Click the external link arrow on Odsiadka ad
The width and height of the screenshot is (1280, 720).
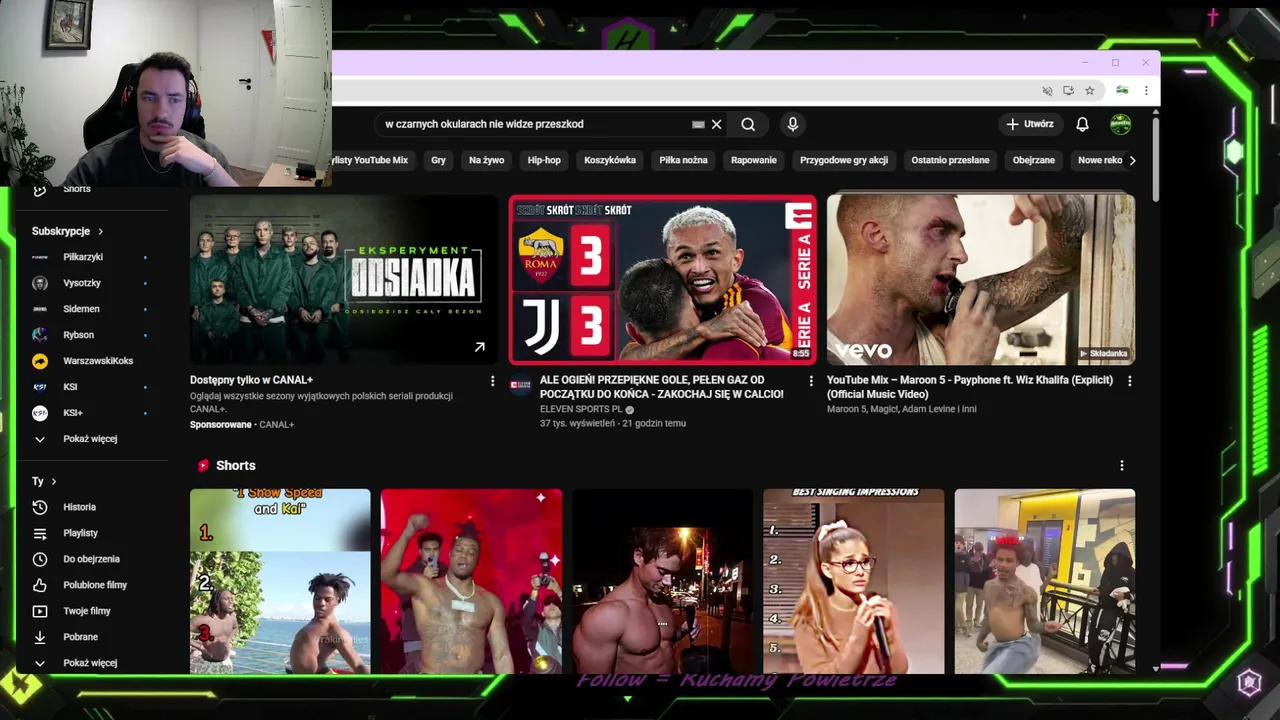coord(479,347)
